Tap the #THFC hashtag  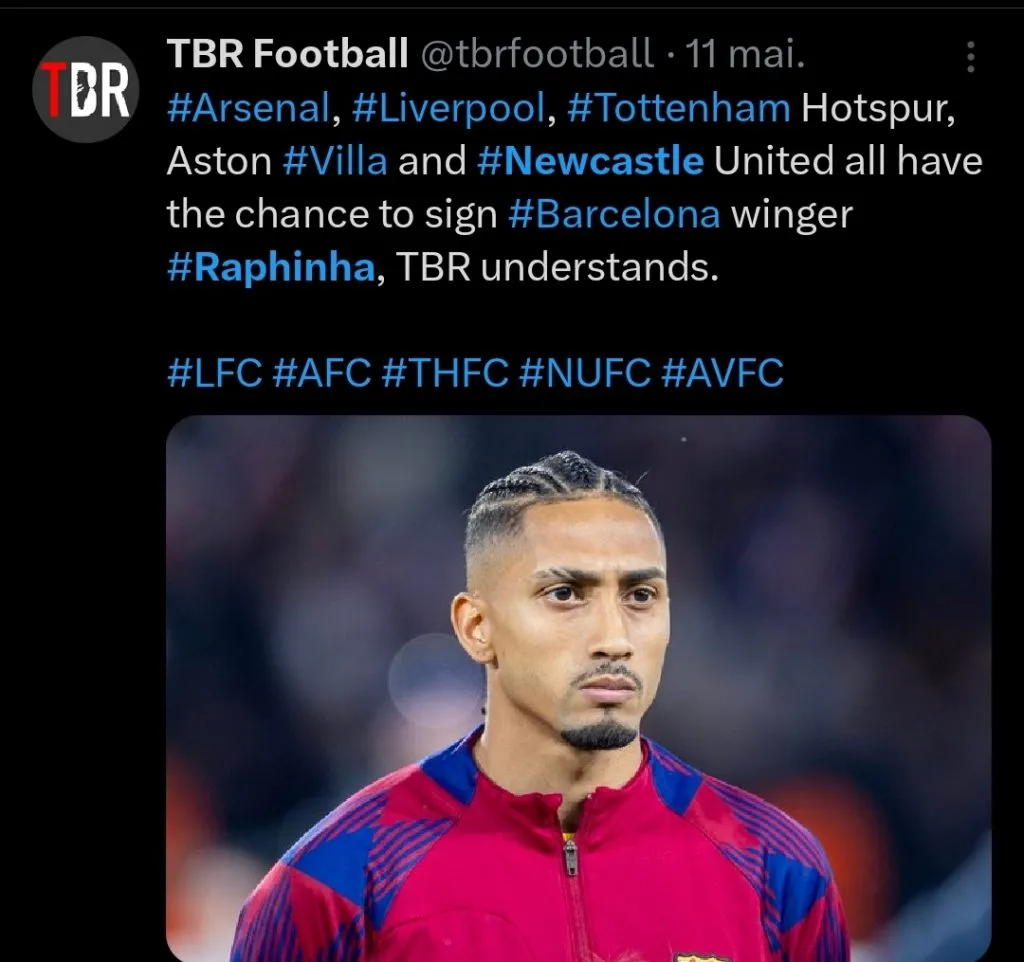coord(444,373)
